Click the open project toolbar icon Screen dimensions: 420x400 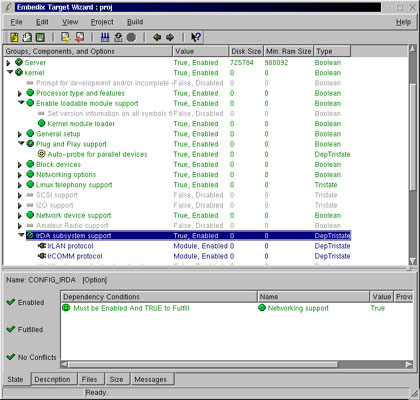pyautogui.click(x=27, y=37)
